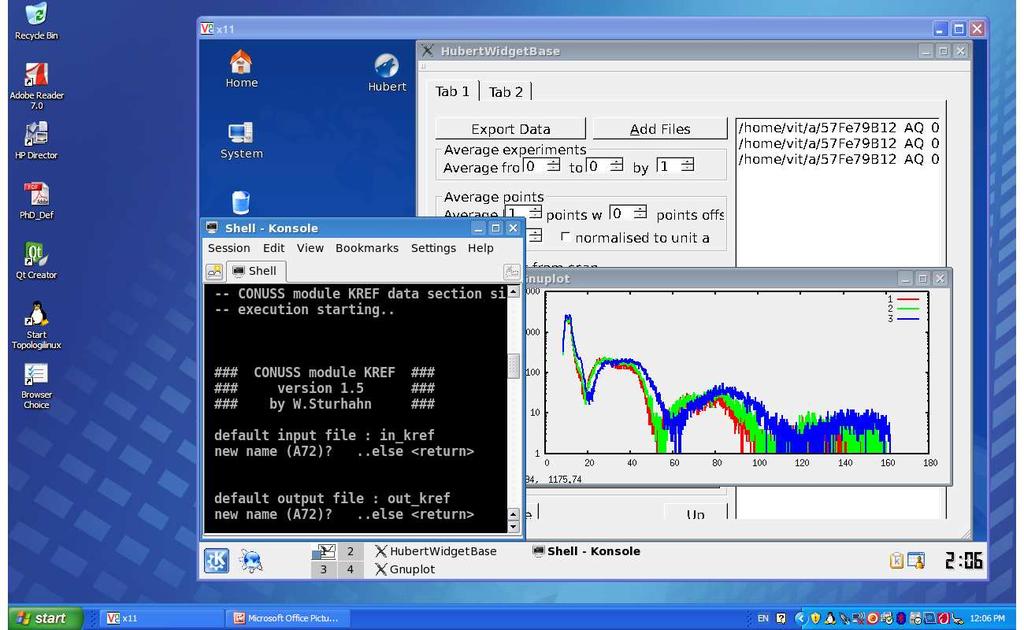Click the Klipper clipboard icon in KDE panel
Viewport: 1024px width, 630px height.
pos(897,560)
